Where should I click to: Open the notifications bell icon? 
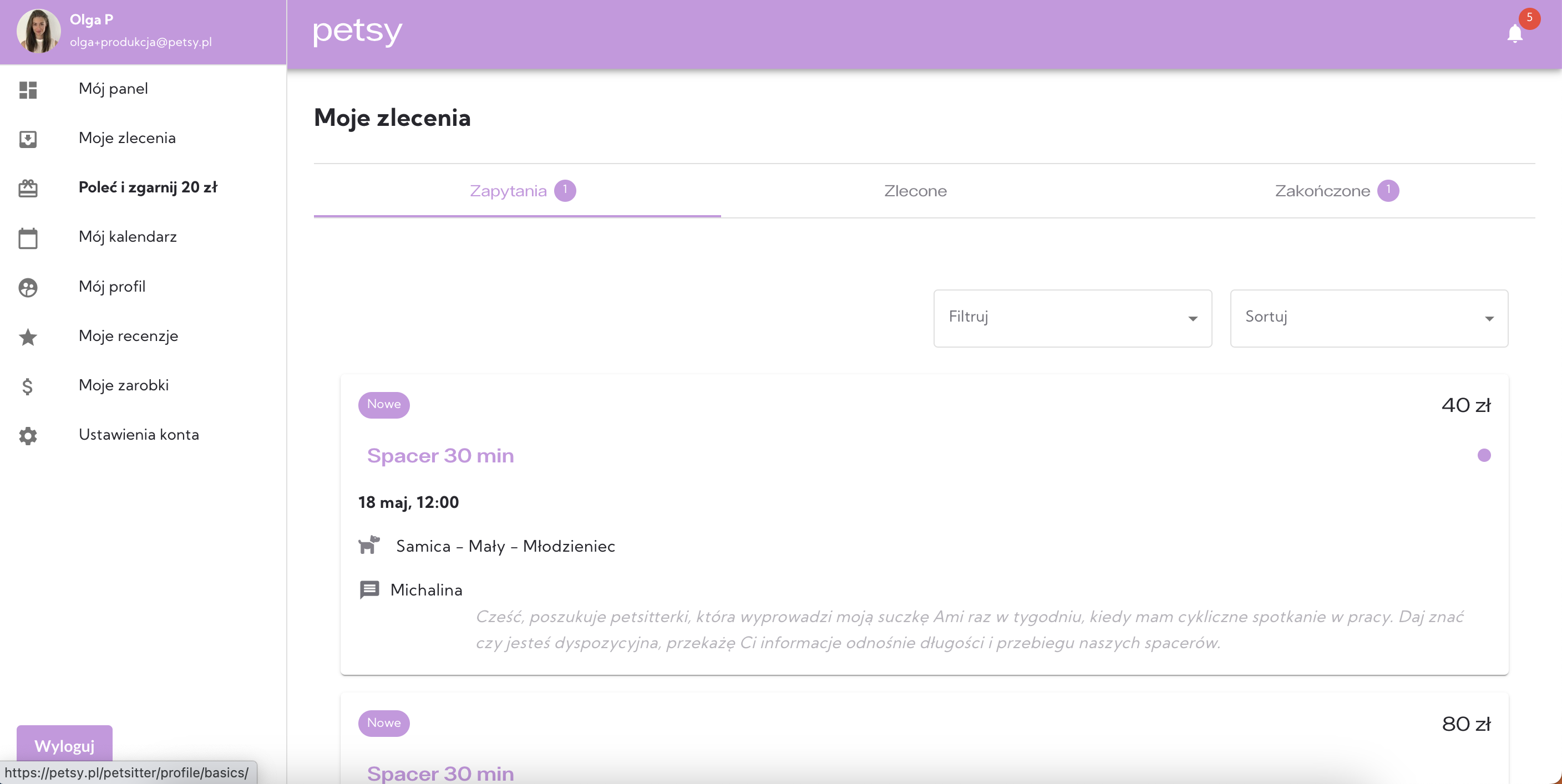[1514, 33]
